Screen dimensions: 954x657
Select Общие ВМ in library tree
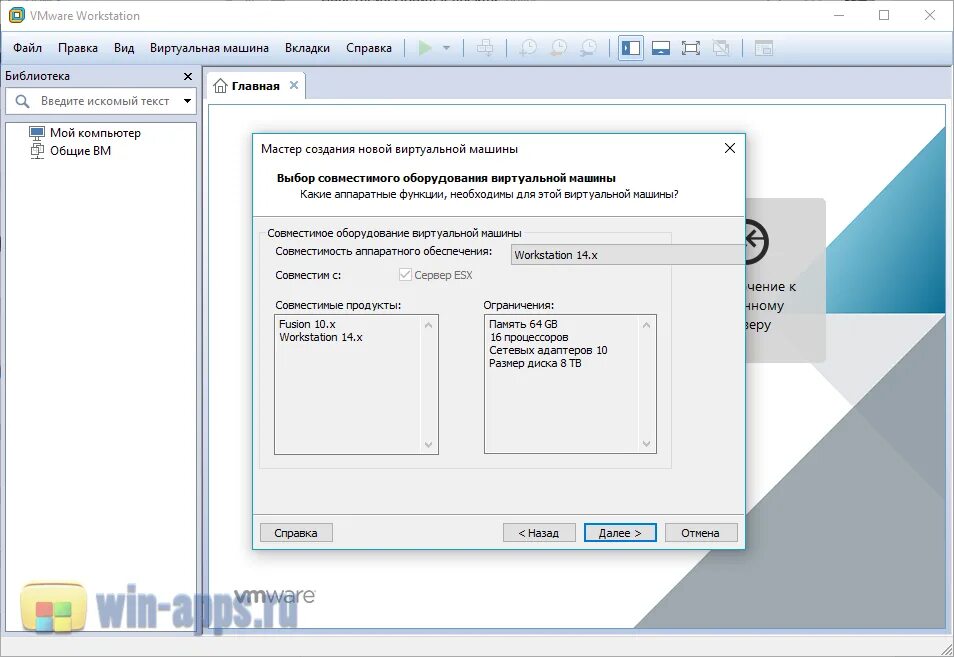pyautogui.click(x=71, y=151)
